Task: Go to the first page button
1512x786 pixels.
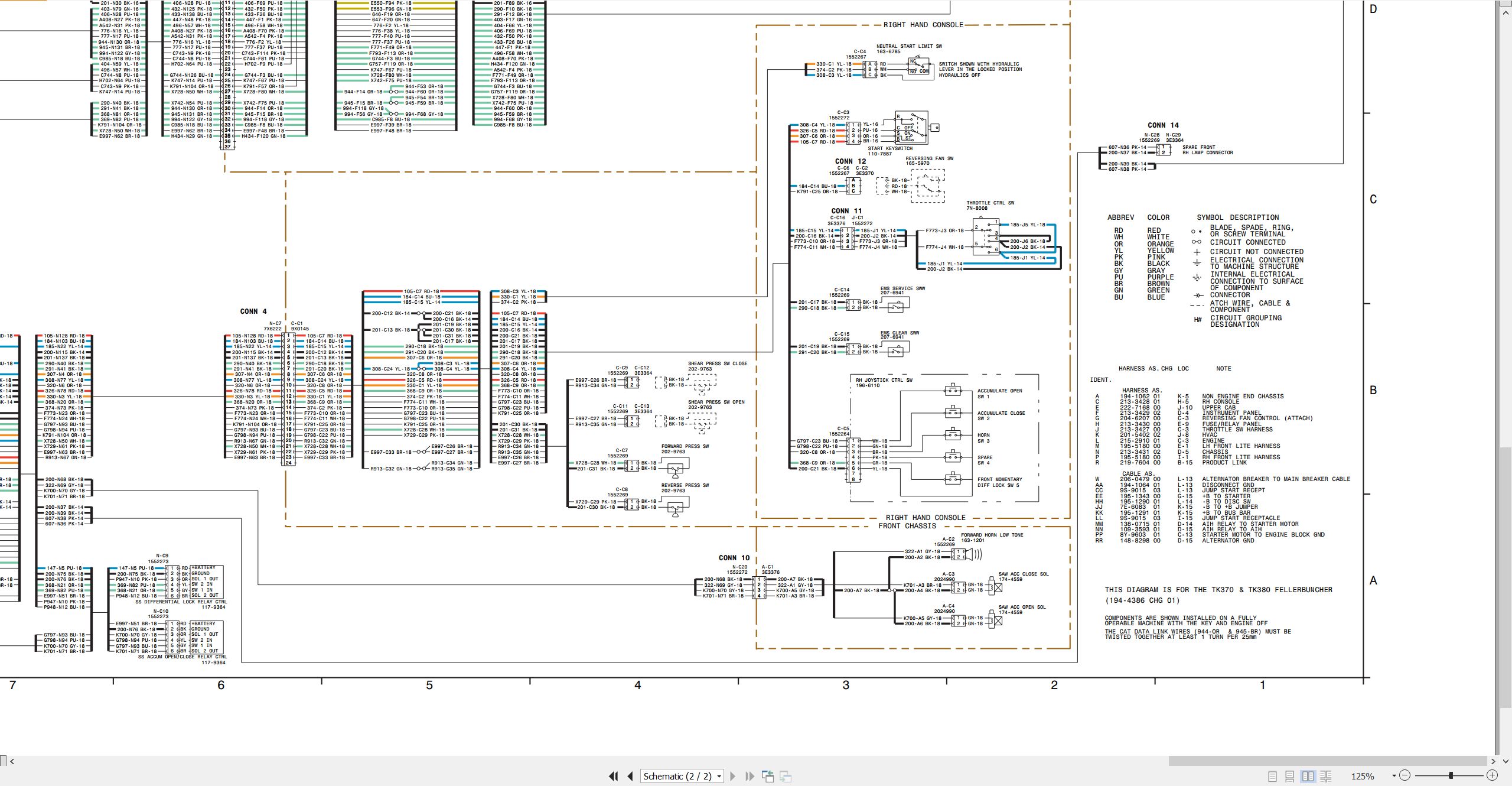Action: pos(613,776)
